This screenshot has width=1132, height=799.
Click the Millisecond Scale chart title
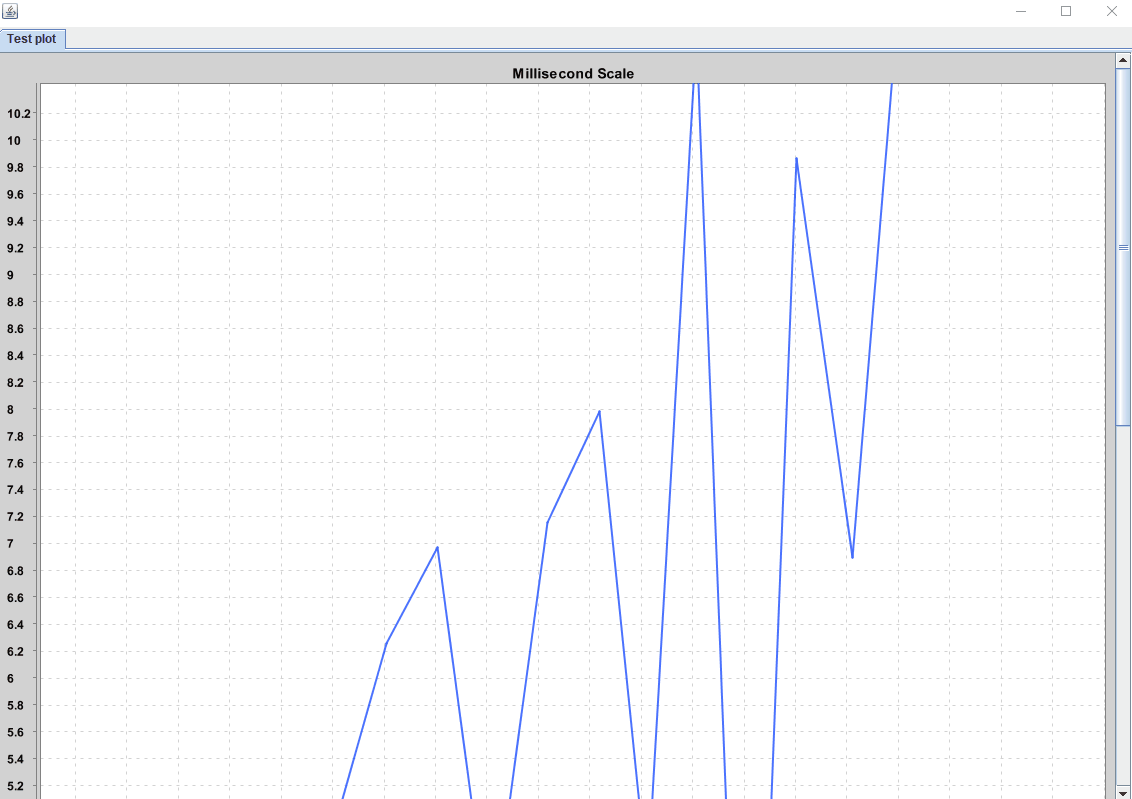[x=572, y=74]
